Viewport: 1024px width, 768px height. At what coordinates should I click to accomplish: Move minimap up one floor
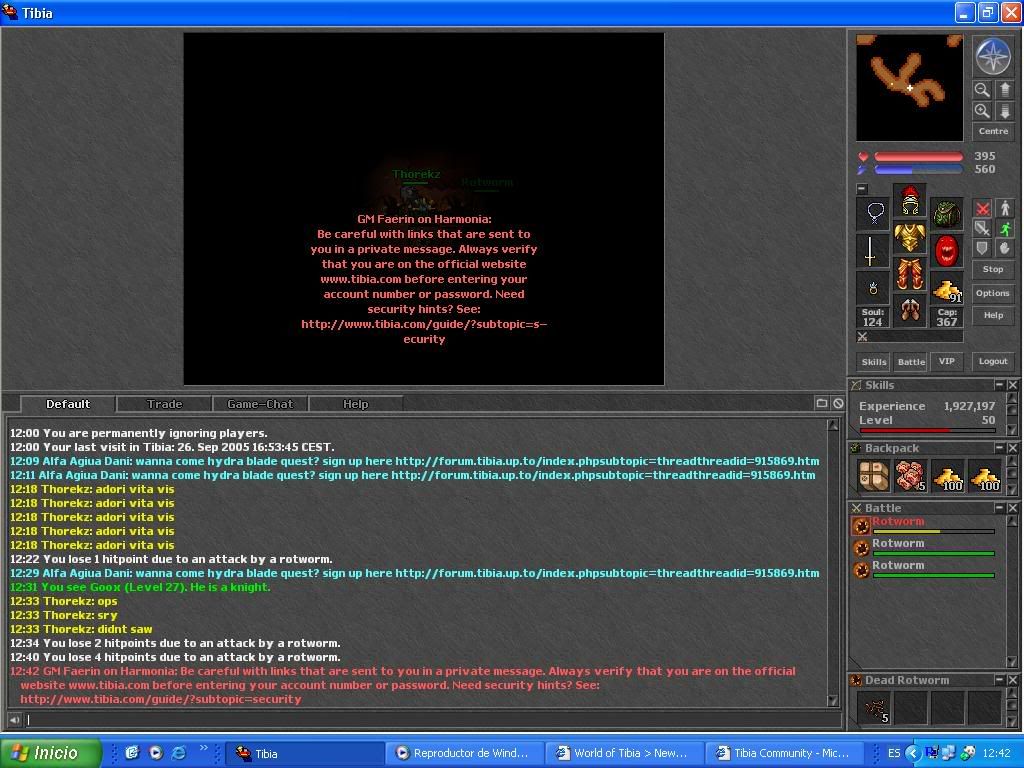(x=1004, y=89)
